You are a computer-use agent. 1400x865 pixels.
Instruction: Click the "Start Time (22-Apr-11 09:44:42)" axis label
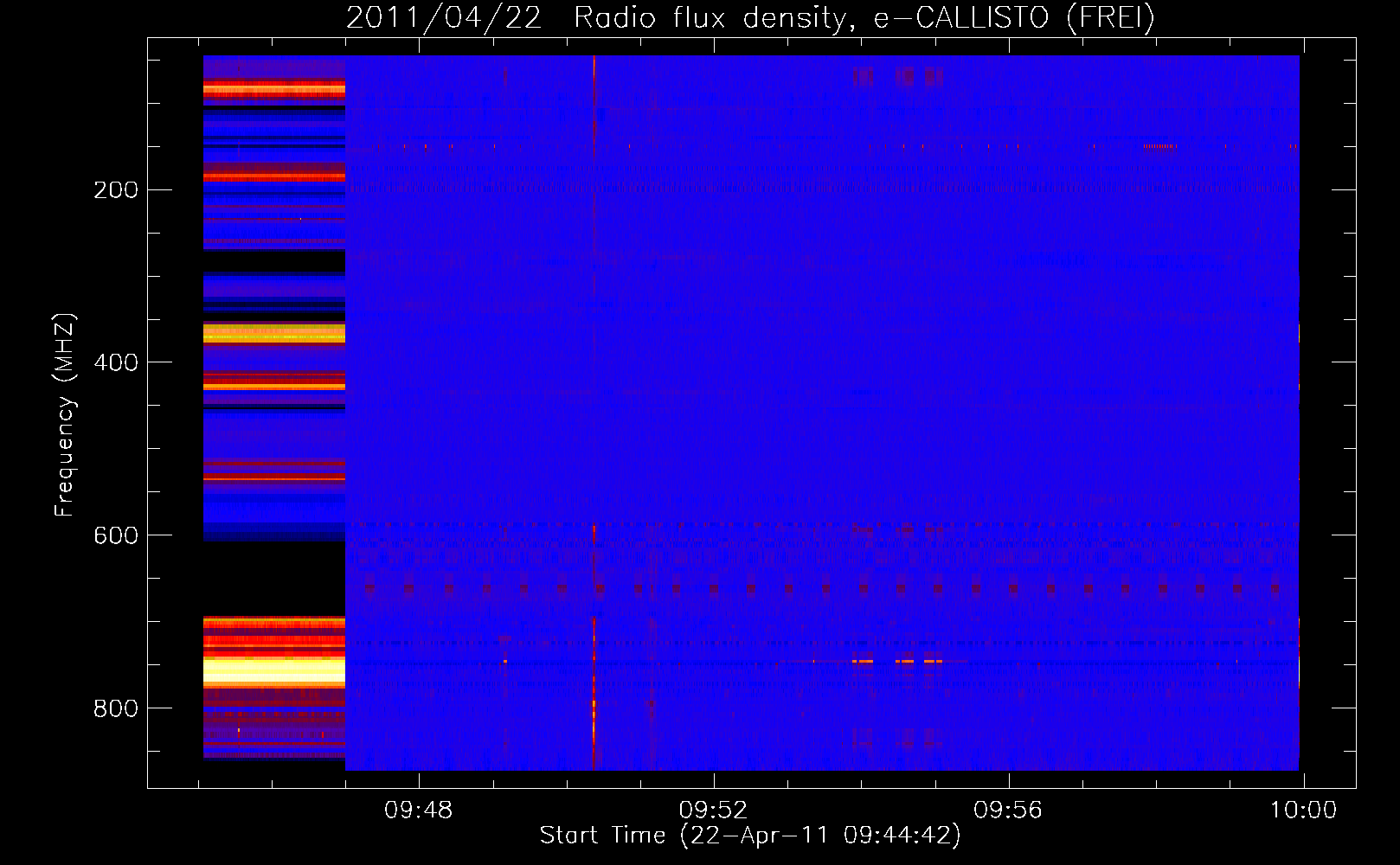(750, 836)
